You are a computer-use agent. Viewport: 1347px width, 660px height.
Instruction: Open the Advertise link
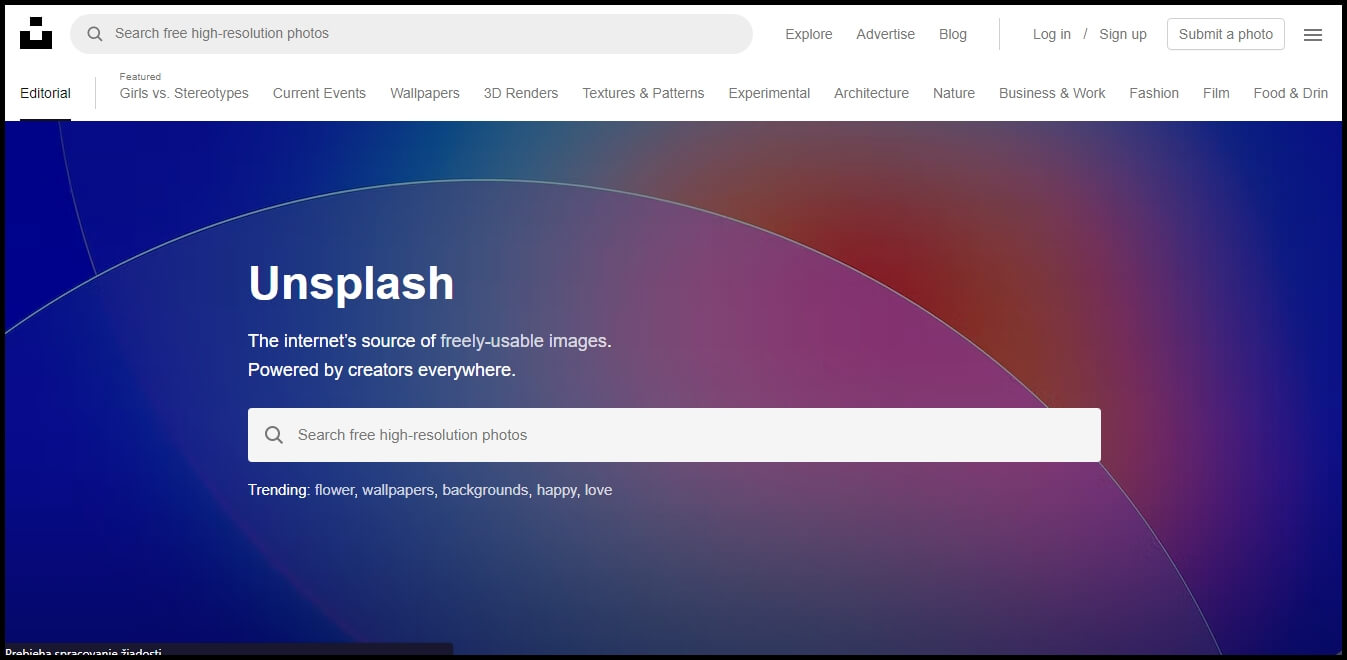click(885, 34)
